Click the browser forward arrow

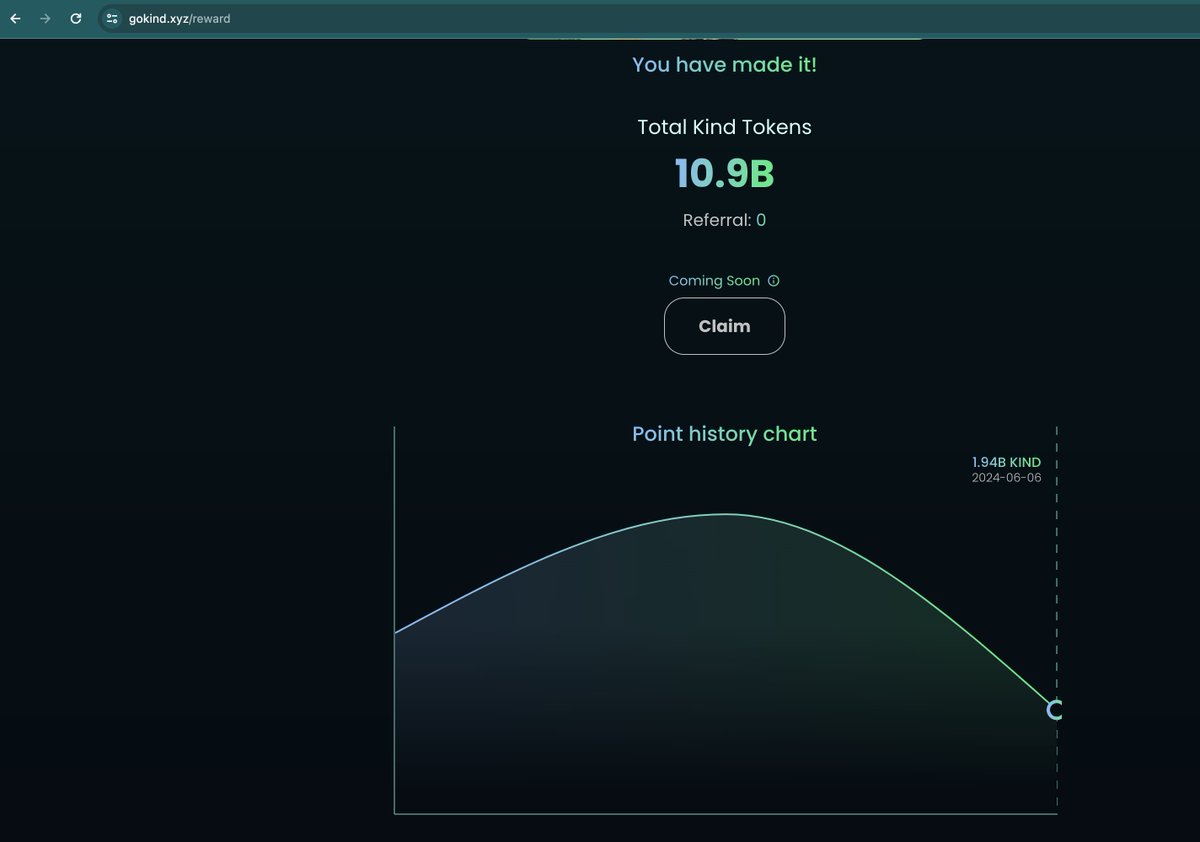(45, 19)
